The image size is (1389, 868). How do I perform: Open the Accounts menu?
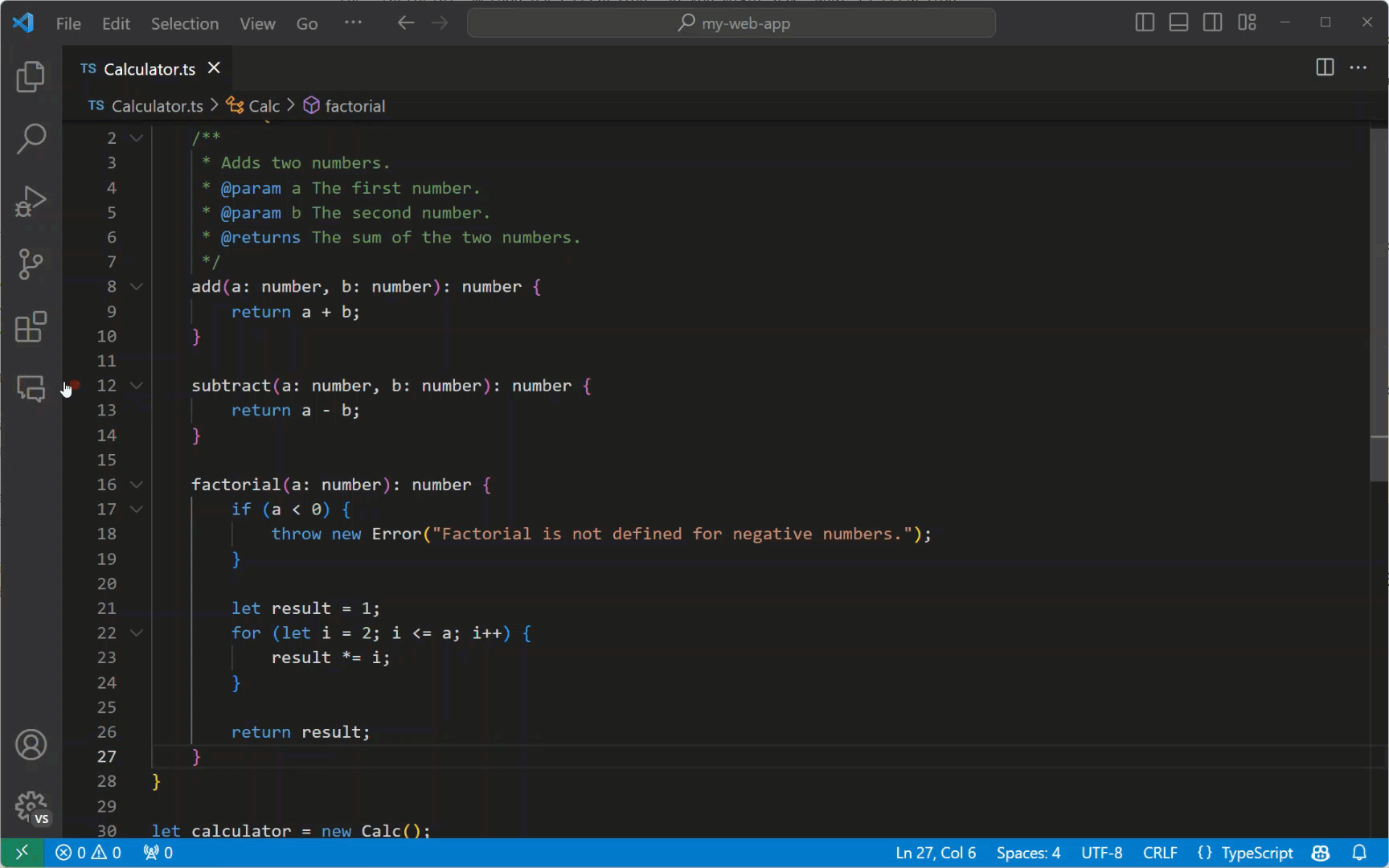[x=31, y=745]
